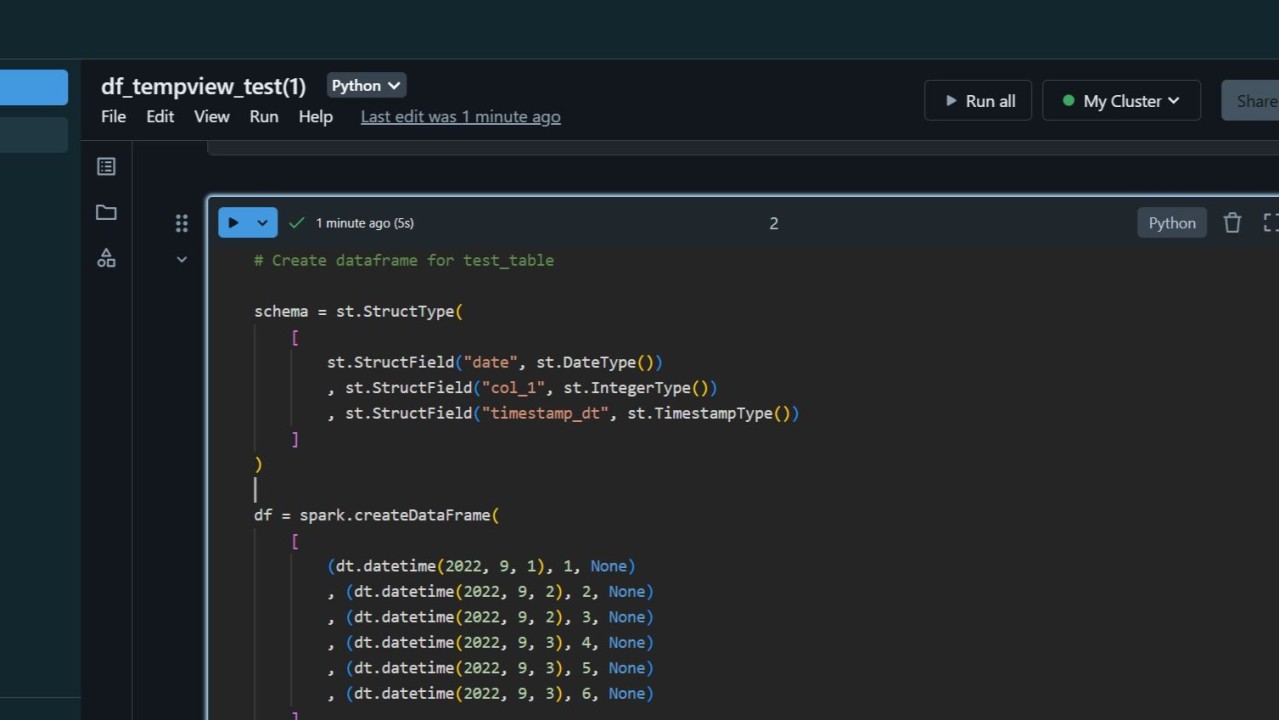Click the green success checkmark status icon
This screenshot has height=720, width=1279.
tap(296, 223)
